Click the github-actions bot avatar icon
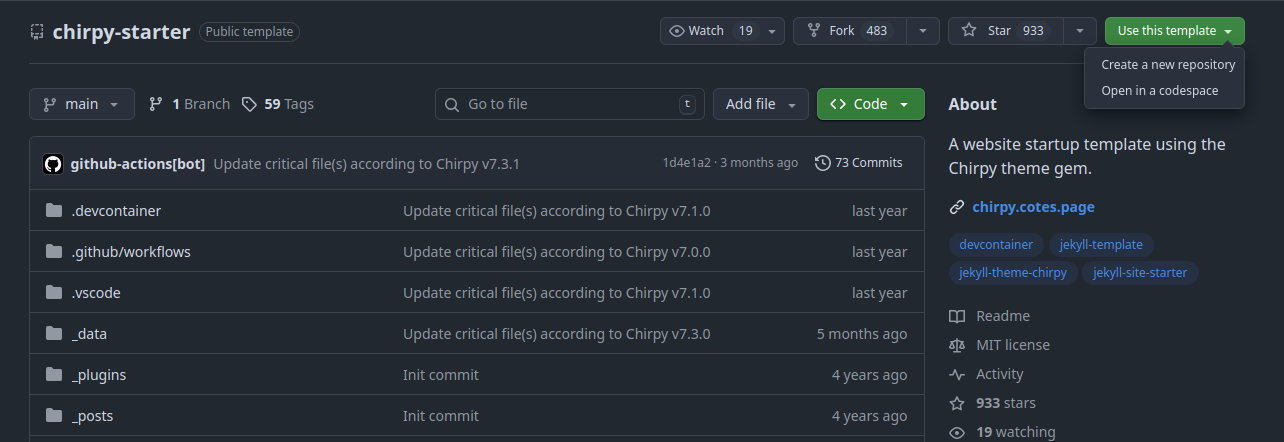The height and width of the screenshot is (442, 1284). coord(53,163)
